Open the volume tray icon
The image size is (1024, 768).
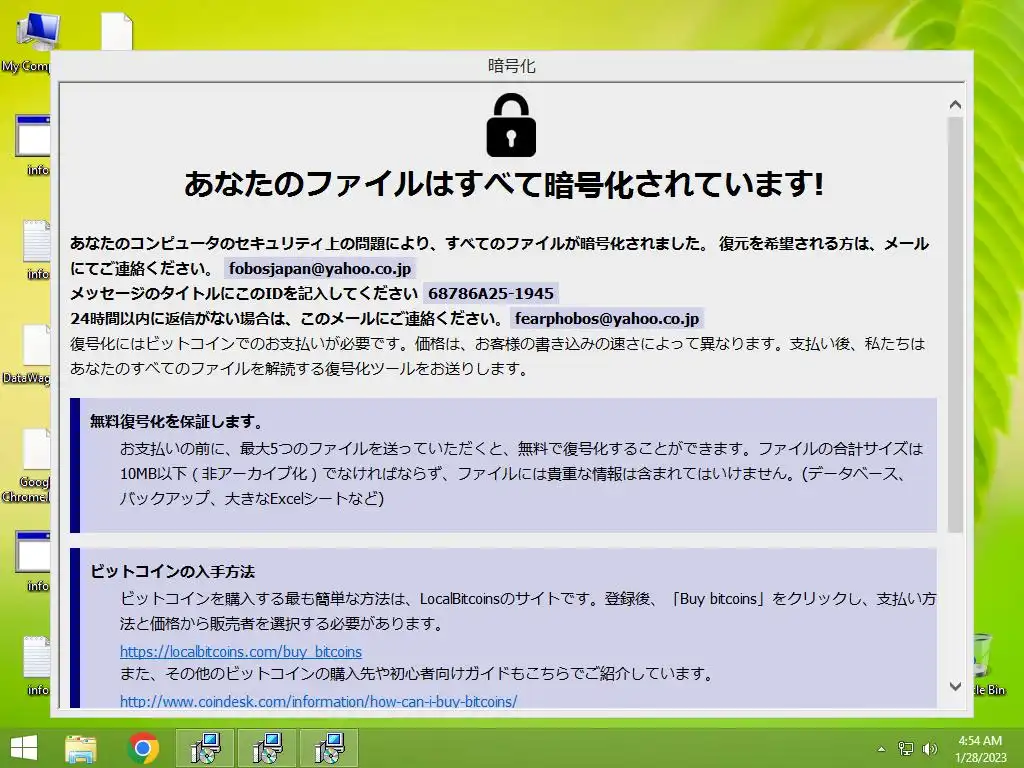point(929,748)
